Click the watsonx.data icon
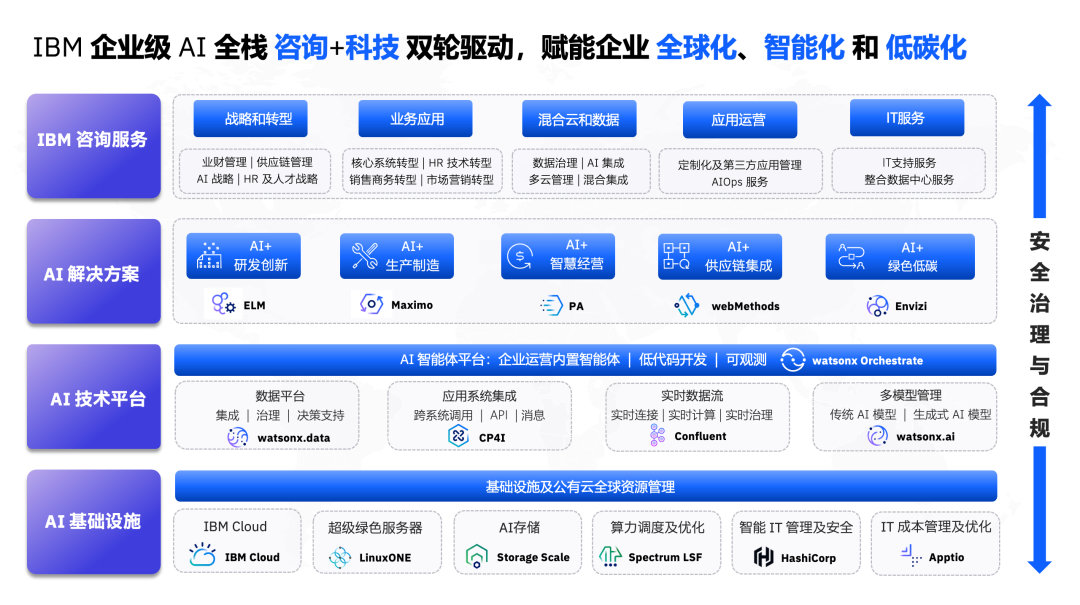 pyautogui.click(x=238, y=437)
